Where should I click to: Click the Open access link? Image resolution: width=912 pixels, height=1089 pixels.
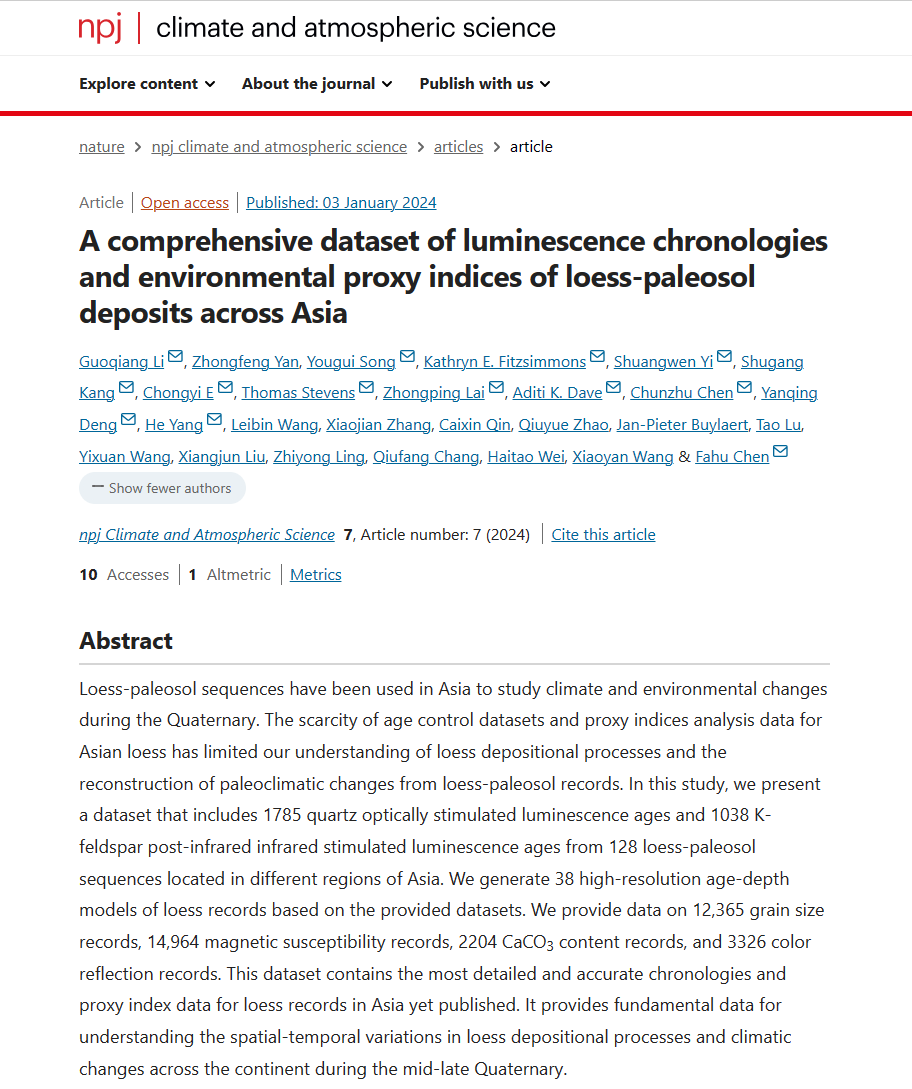tap(185, 203)
